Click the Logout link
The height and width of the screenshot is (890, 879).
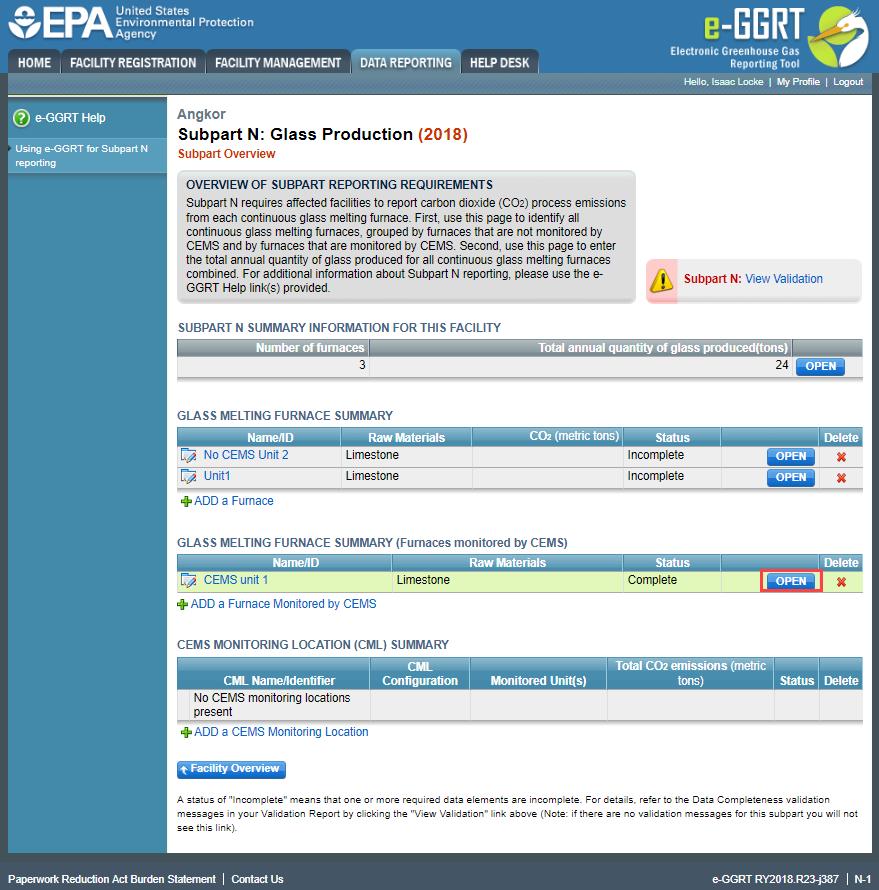tap(848, 82)
